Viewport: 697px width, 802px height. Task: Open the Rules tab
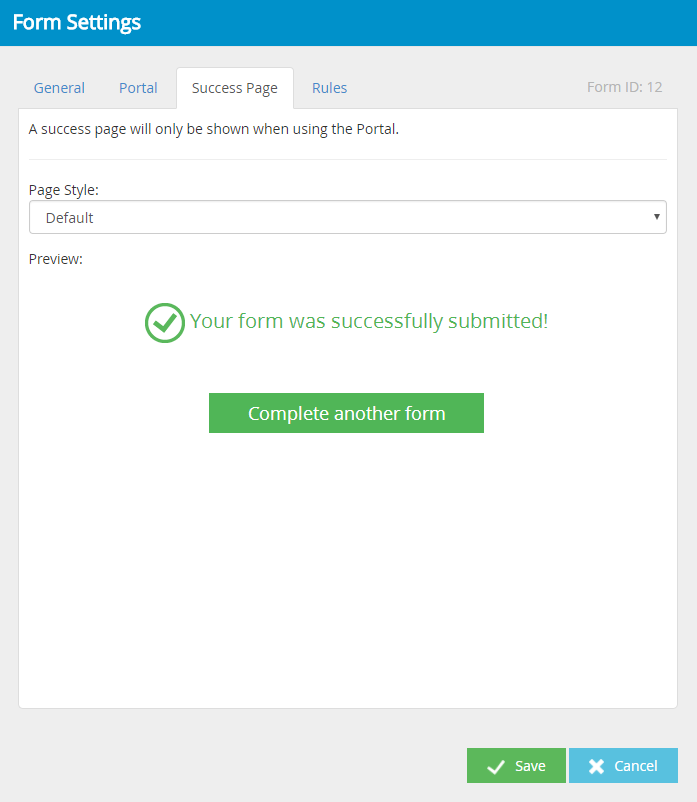(x=329, y=88)
